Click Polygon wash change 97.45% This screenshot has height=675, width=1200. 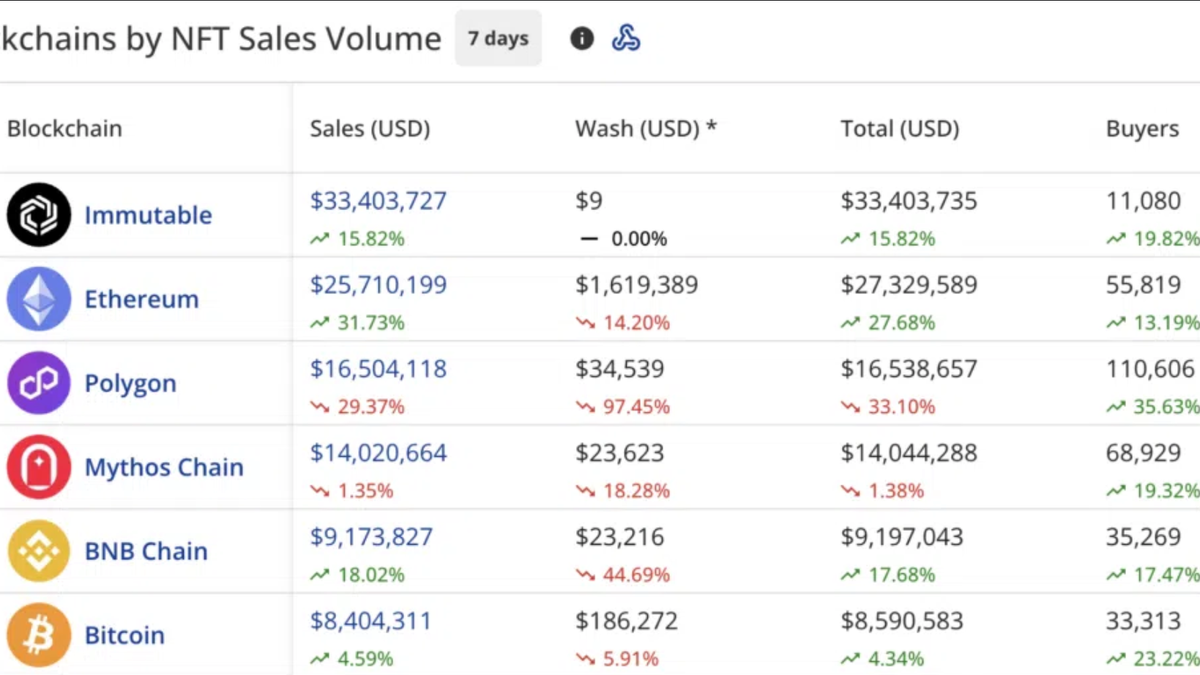[623, 407]
